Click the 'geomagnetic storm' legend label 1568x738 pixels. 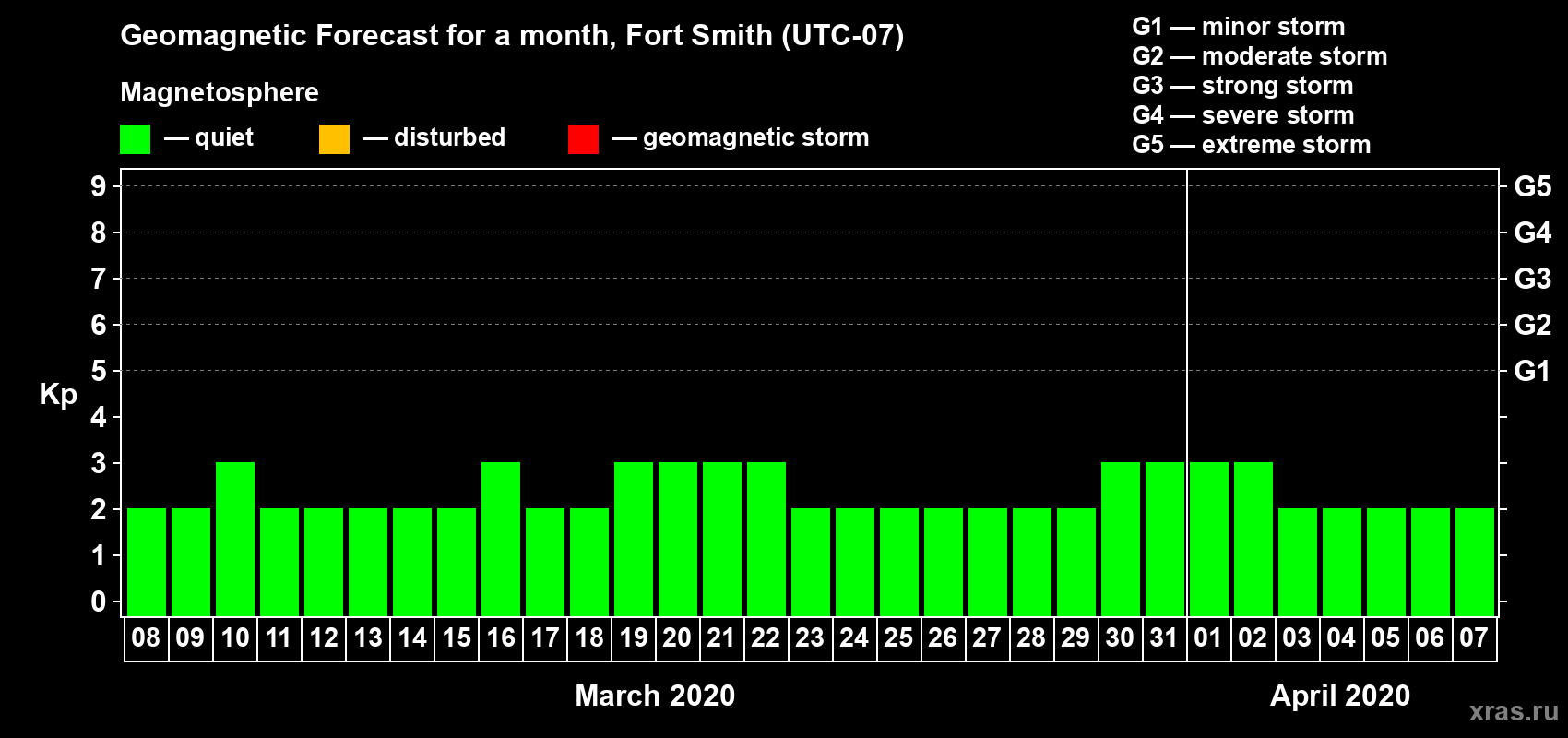(x=755, y=137)
